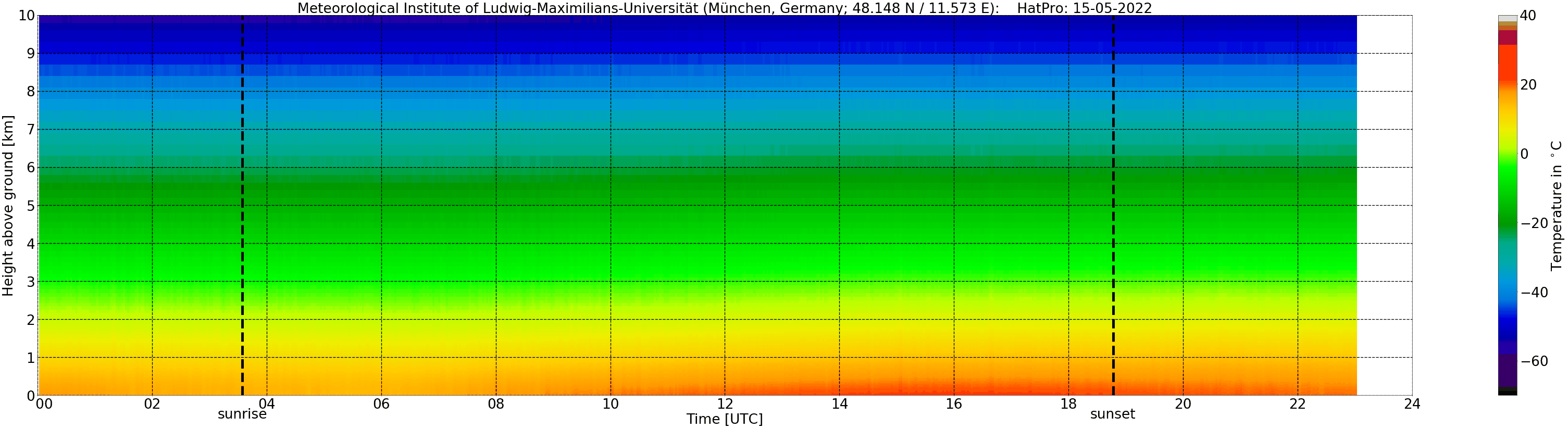Image resolution: width=1568 pixels, height=429 pixels.
Task: Click the colorbar label −20
Action: pyautogui.click(x=1534, y=223)
